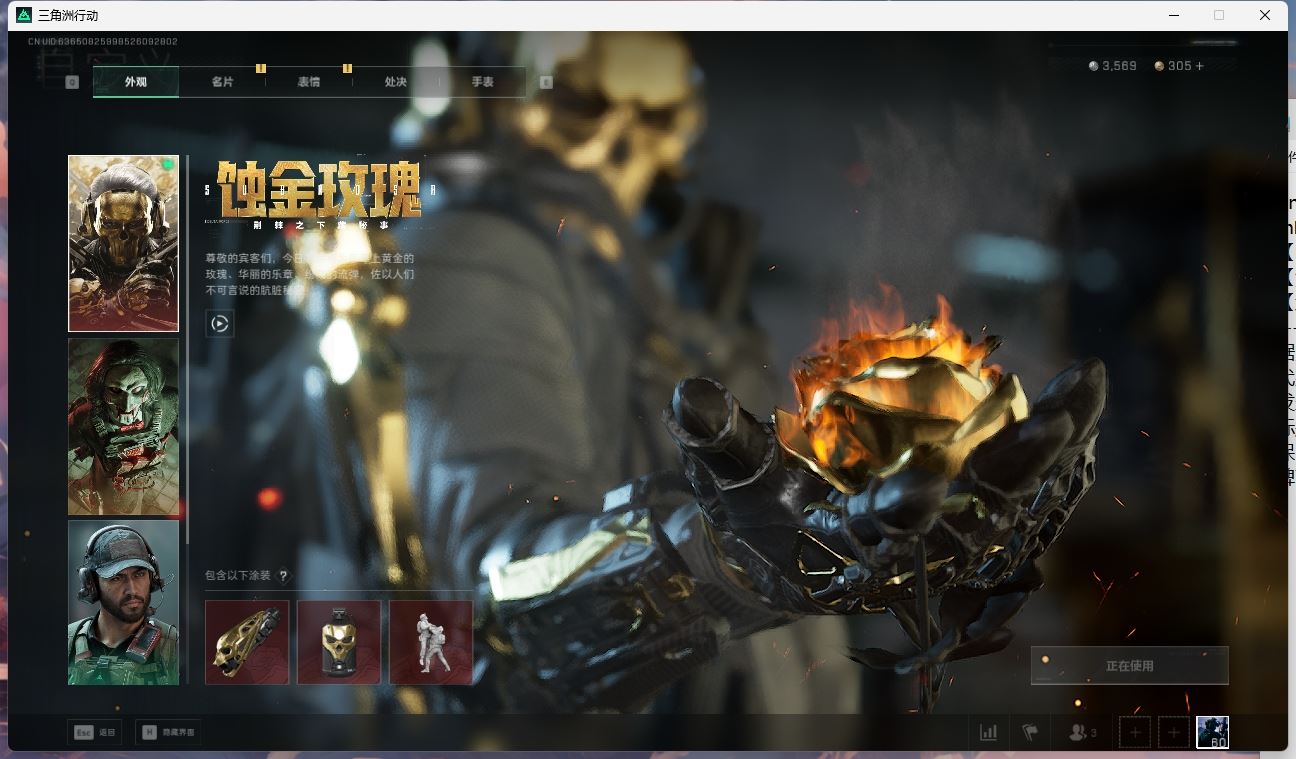This screenshot has height=759, width=1296.
Task: Select the green masked operator skin thumbnail
Action: (123, 427)
